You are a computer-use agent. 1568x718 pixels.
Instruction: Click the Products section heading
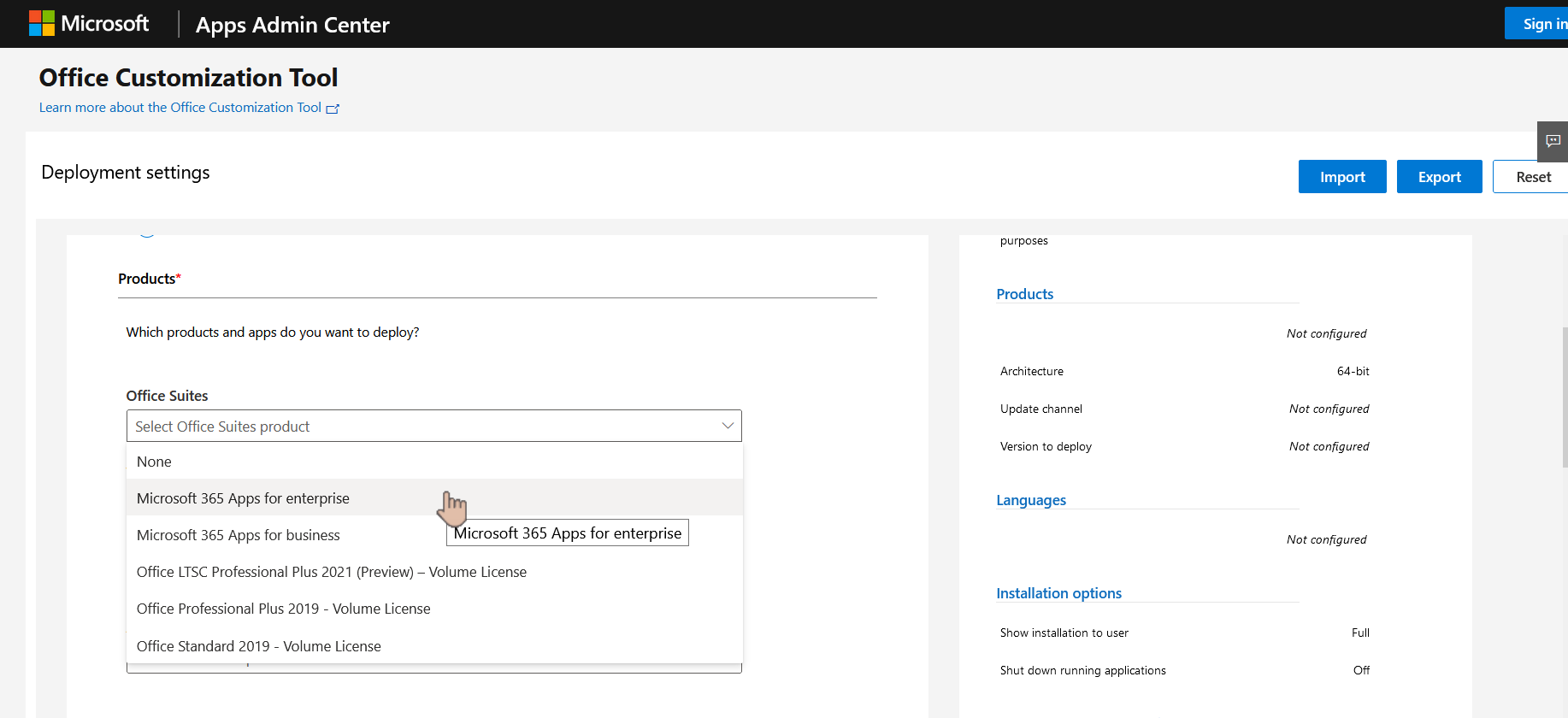tap(150, 279)
